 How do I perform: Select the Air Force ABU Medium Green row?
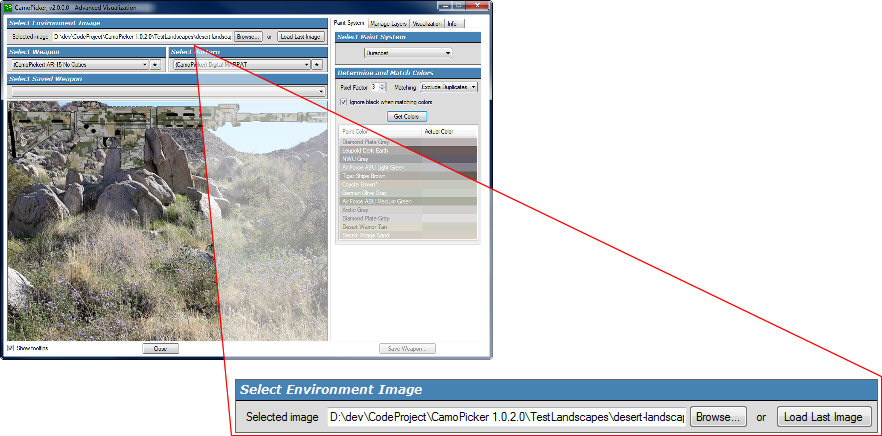[x=408, y=201]
